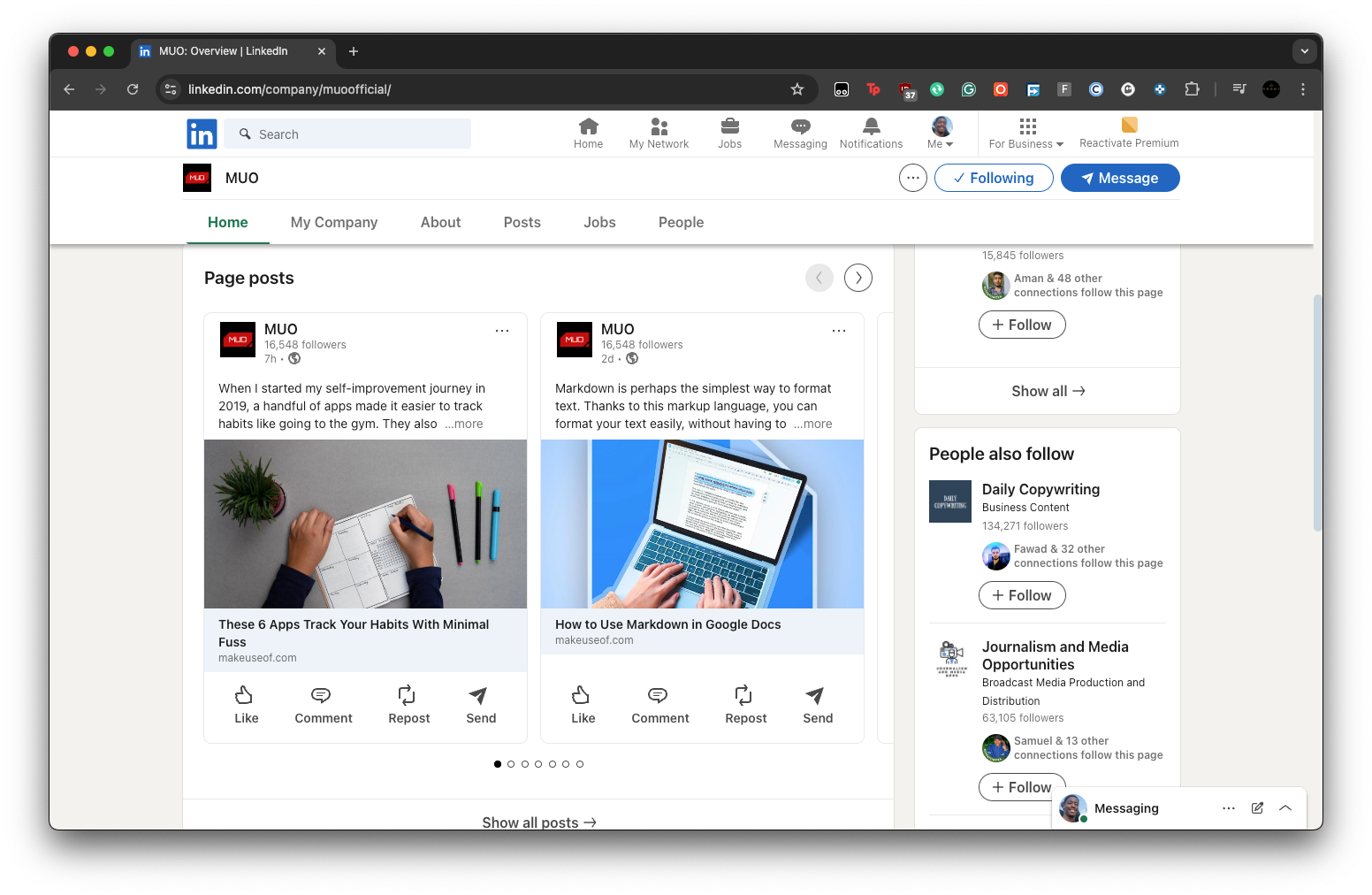
Task: Repost the Markdown Google Docs post
Action: point(745,704)
